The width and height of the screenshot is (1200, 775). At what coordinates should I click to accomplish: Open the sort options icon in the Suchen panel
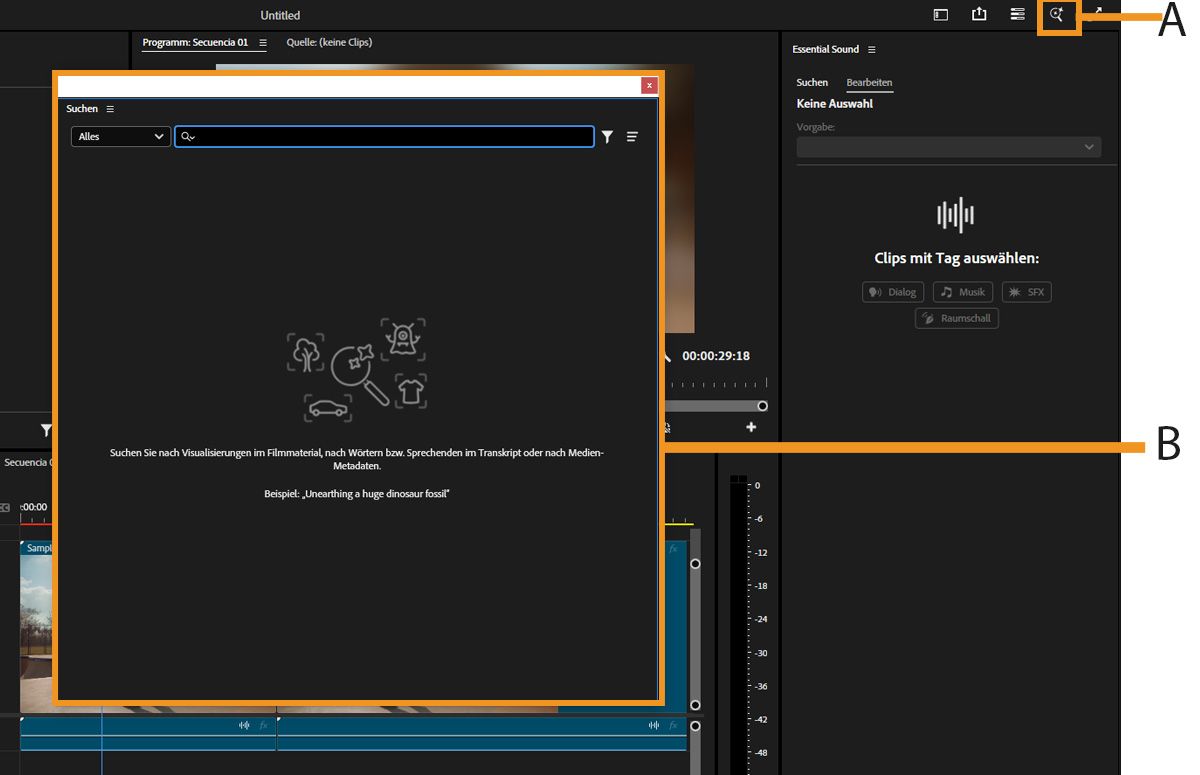point(632,137)
